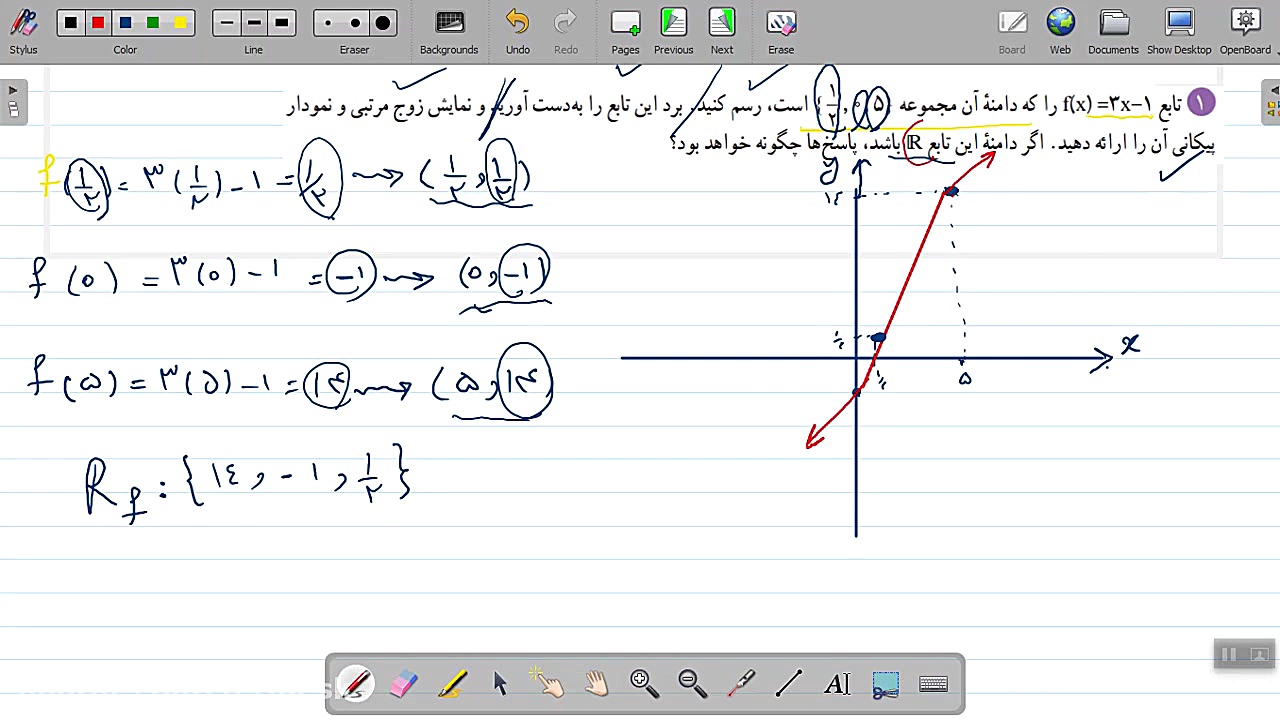The width and height of the screenshot is (1280, 720).
Task: Open the Documents manager
Action: pos(1113,31)
